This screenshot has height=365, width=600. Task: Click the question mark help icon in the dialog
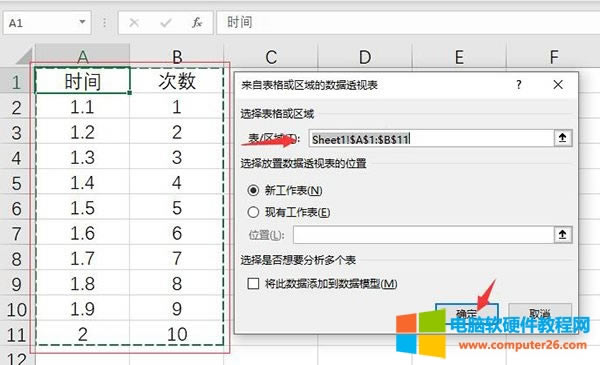pyautogui.click(x=518, y=85)
